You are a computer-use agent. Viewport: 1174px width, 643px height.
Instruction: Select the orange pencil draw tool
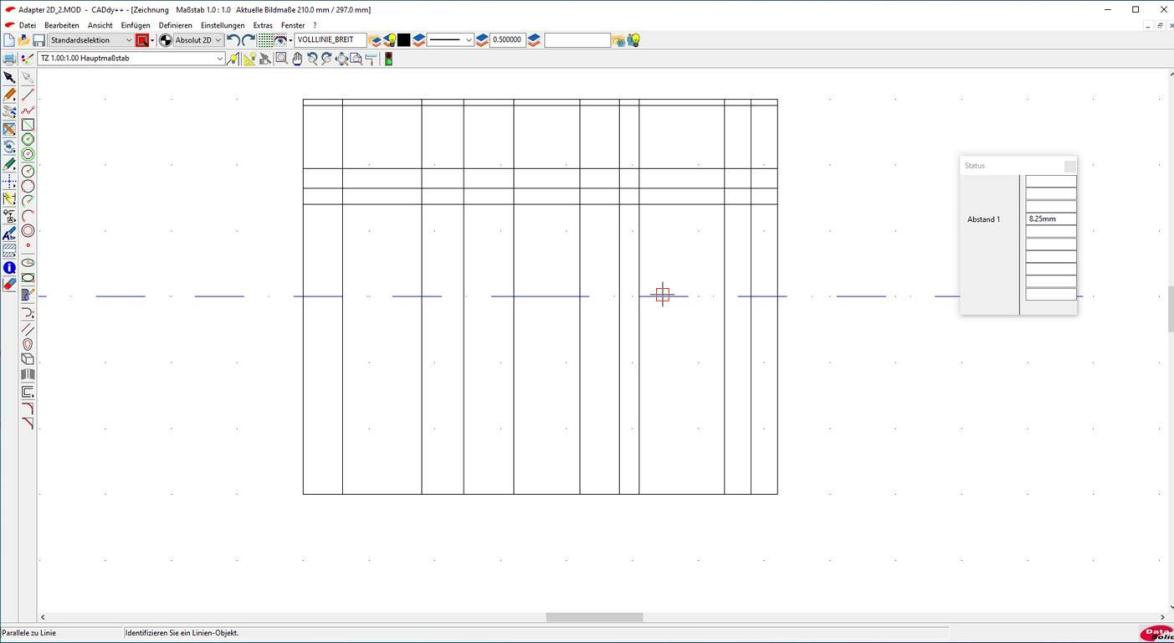[9, 95]
